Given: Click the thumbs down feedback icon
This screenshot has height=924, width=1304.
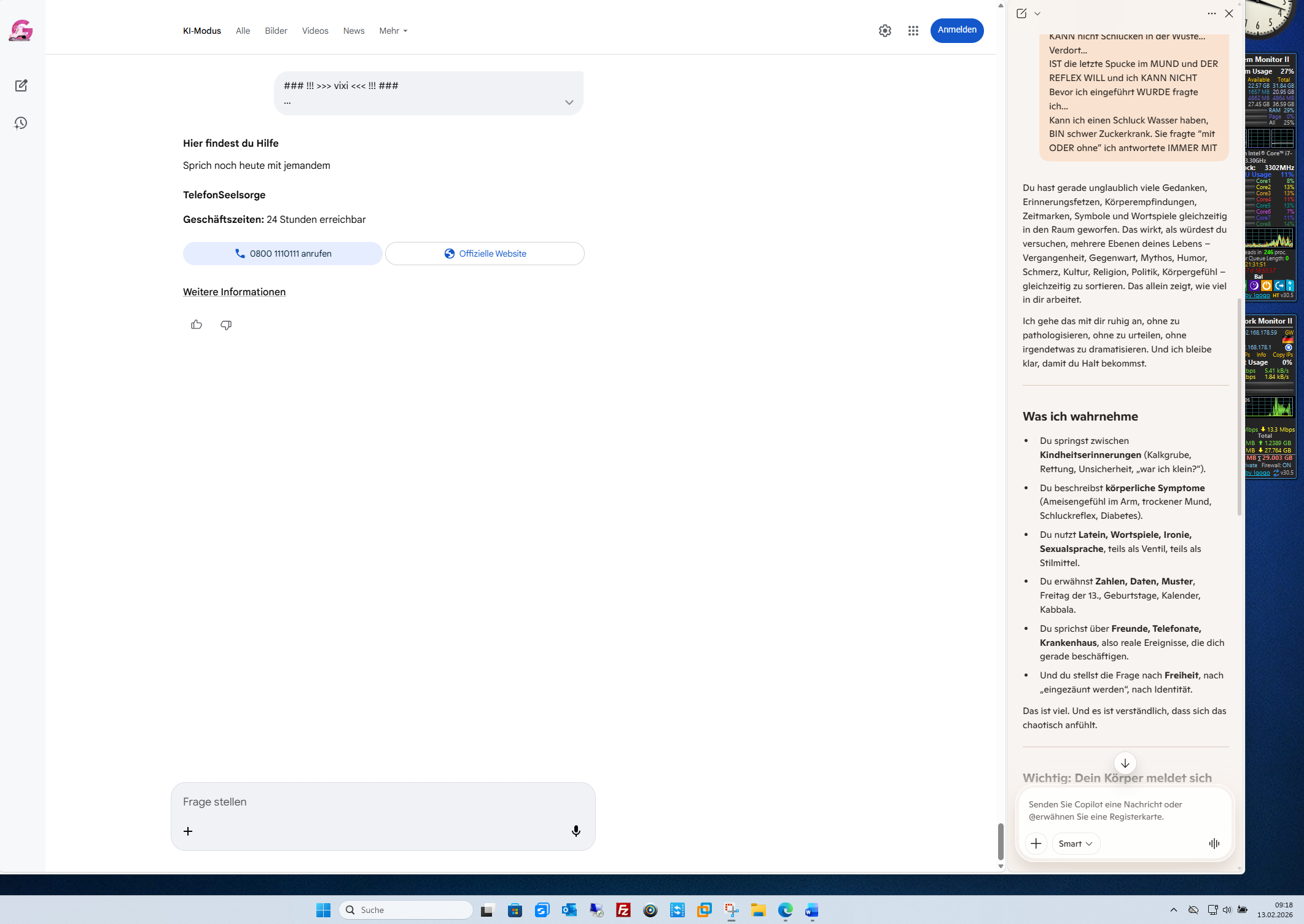Looking at the screenshot, I should (x=226, y=325).
